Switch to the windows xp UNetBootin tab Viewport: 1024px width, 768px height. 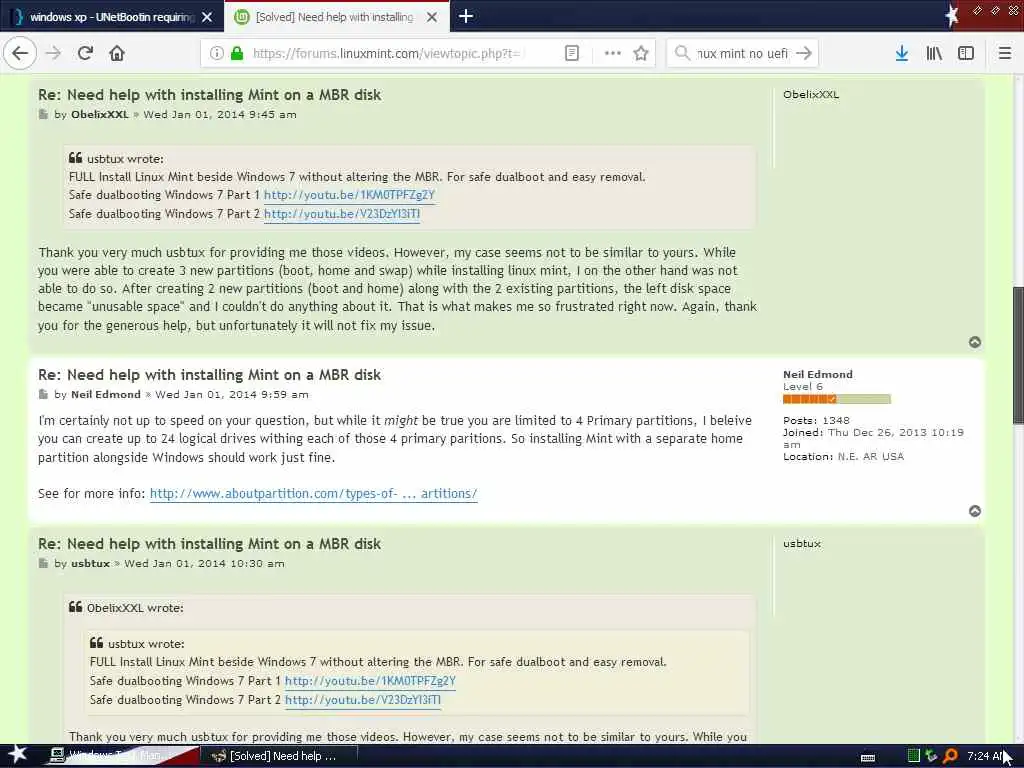pyautogui.click(x=111, y=17)
